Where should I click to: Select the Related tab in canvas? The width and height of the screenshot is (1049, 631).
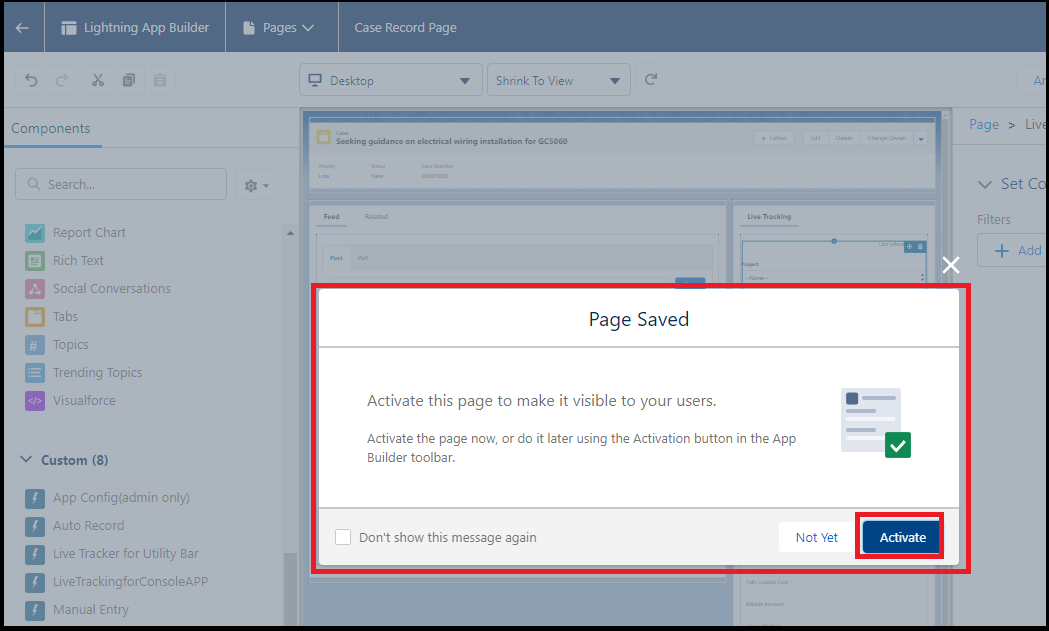376,217
